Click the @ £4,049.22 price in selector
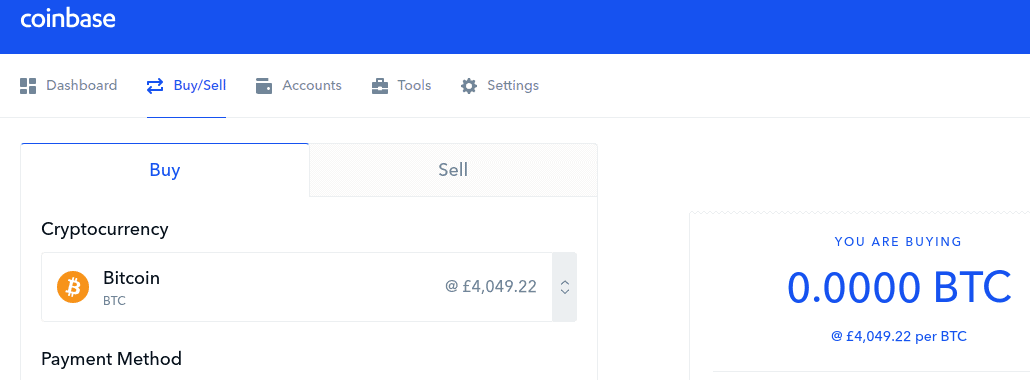This screenshot has width=1030, height=380. (491, 287)
